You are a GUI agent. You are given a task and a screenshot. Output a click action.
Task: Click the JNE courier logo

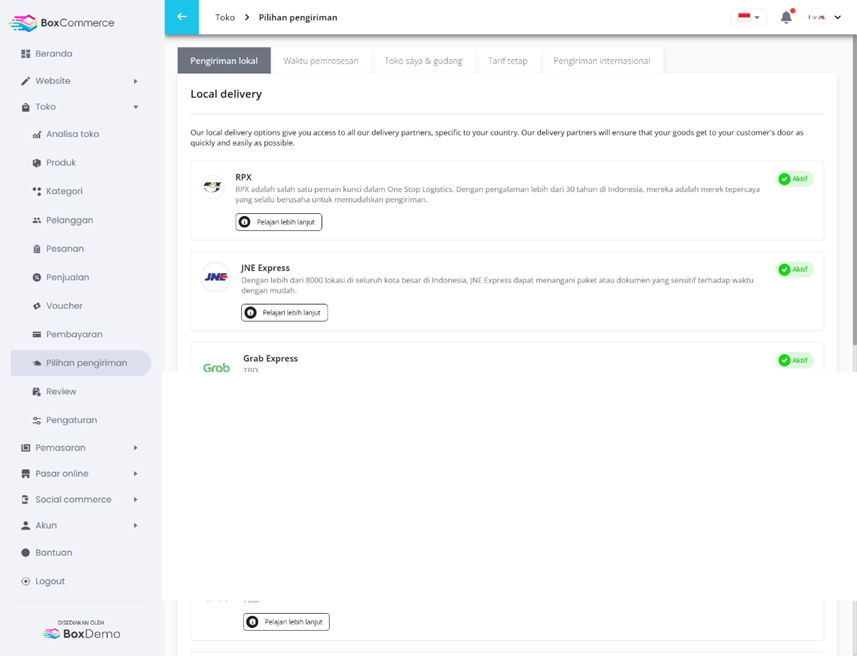click(x=215, y=277)
